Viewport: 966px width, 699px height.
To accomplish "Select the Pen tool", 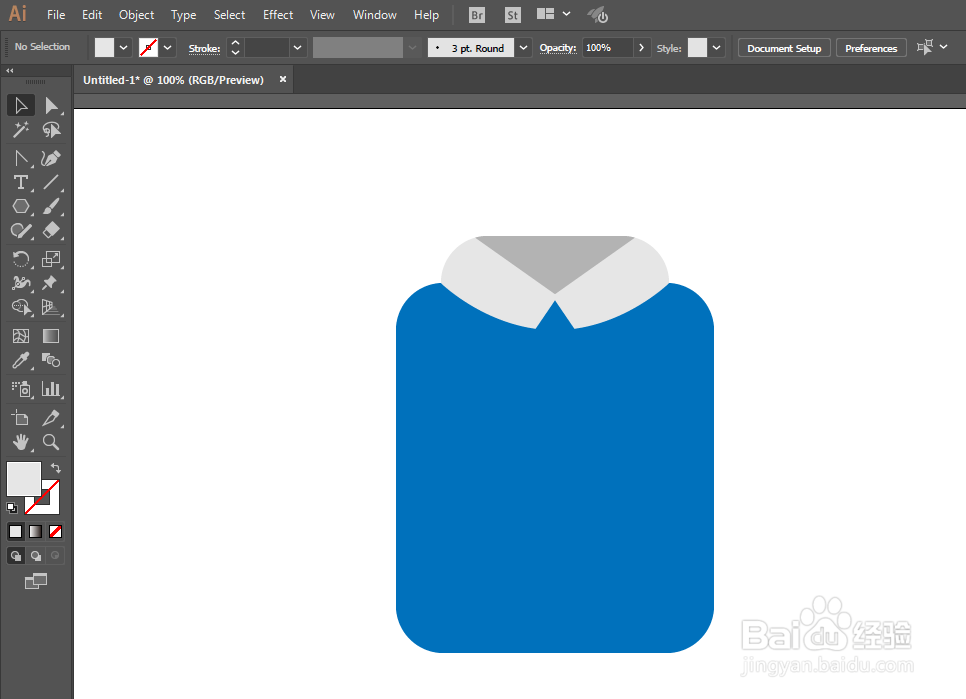I will [x=21, y=158].
